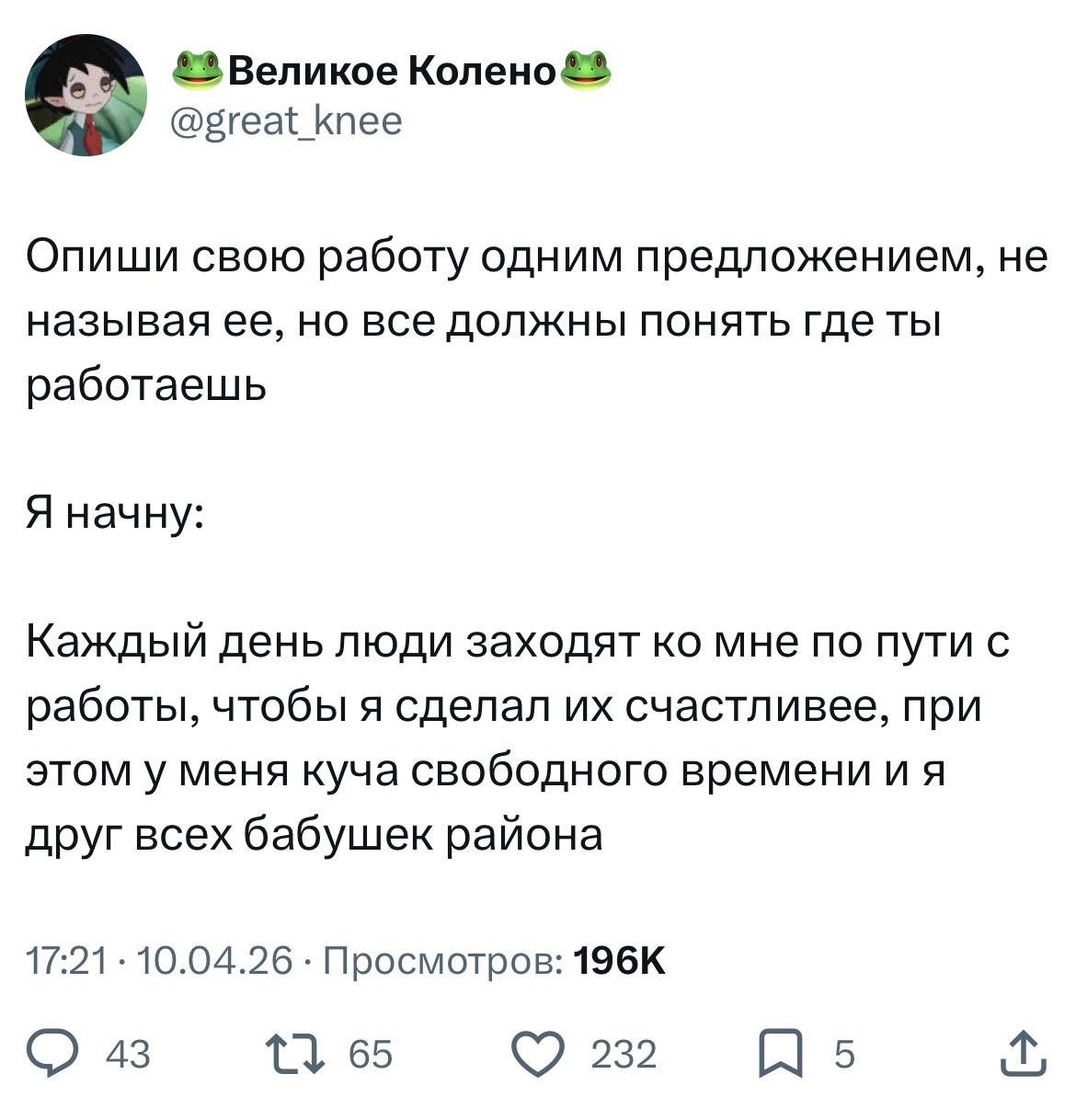Open the Великое Колено profile avatar
Viewport: 1076px width, 1120px height.
(85, 96)
